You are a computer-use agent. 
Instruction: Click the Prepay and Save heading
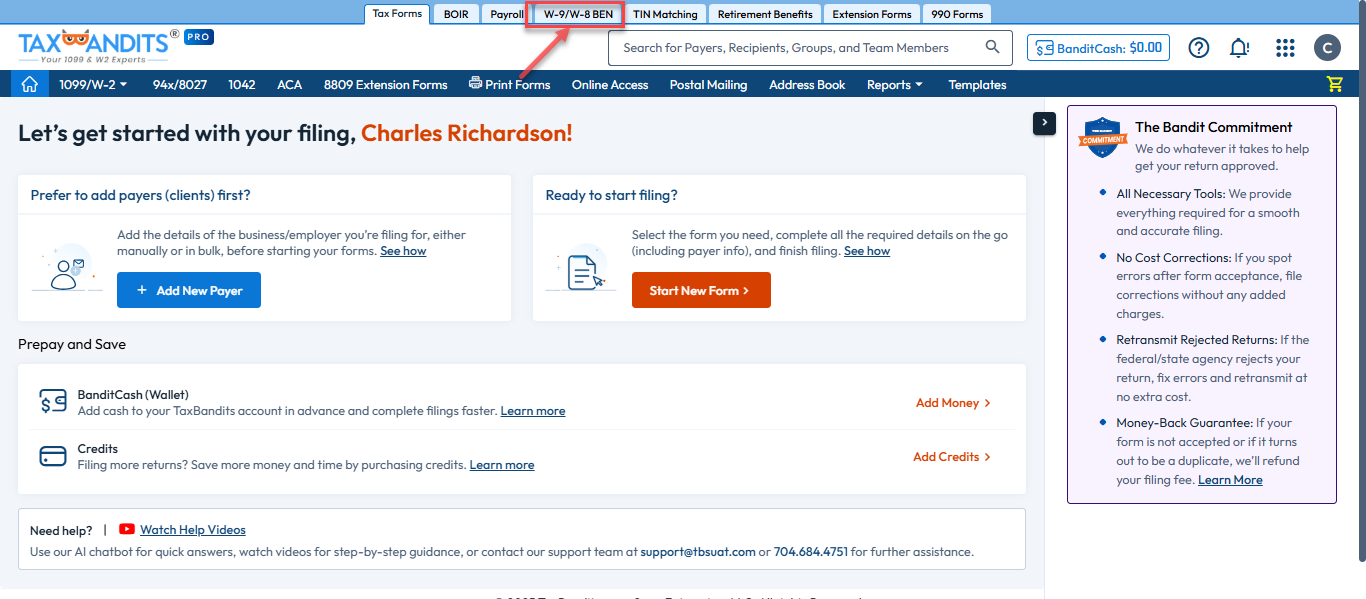click(x=72, y=344)
